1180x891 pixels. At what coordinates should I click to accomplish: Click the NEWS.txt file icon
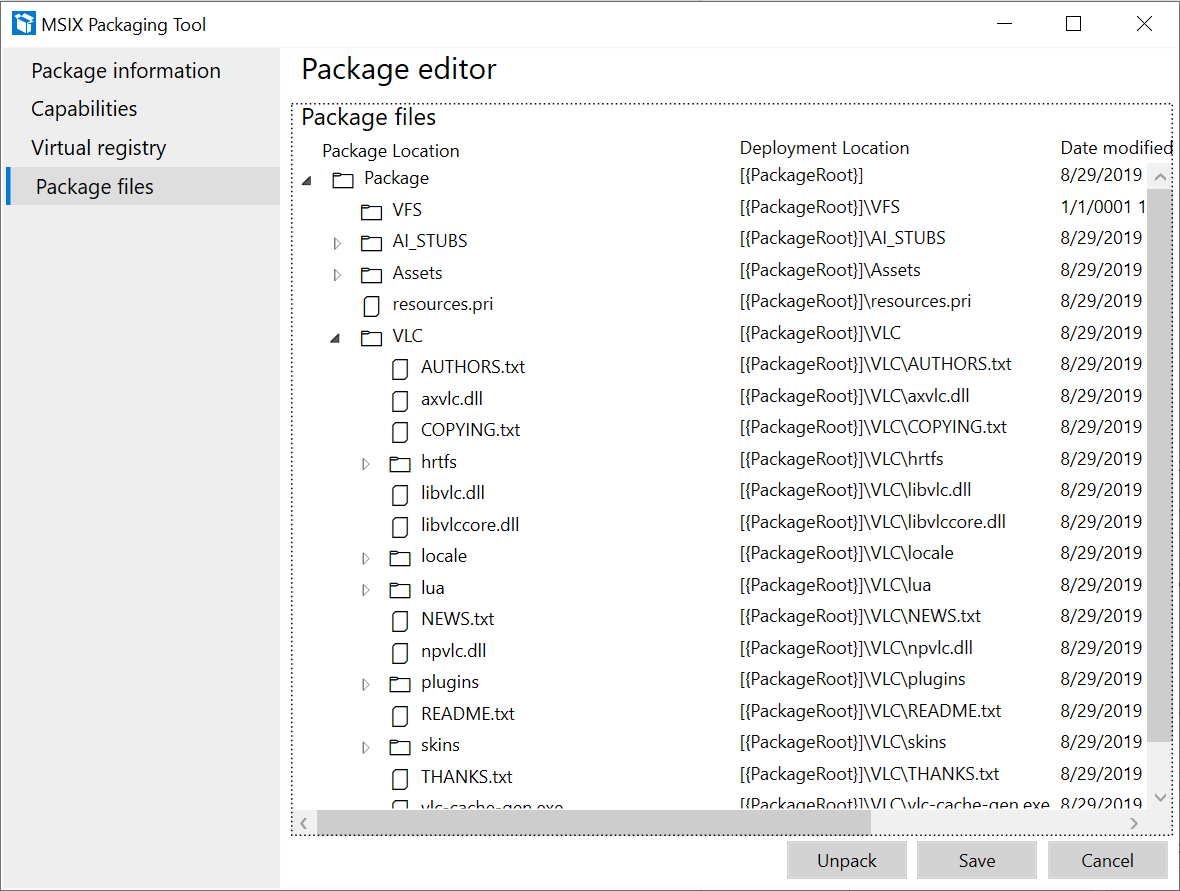(400, 621)
